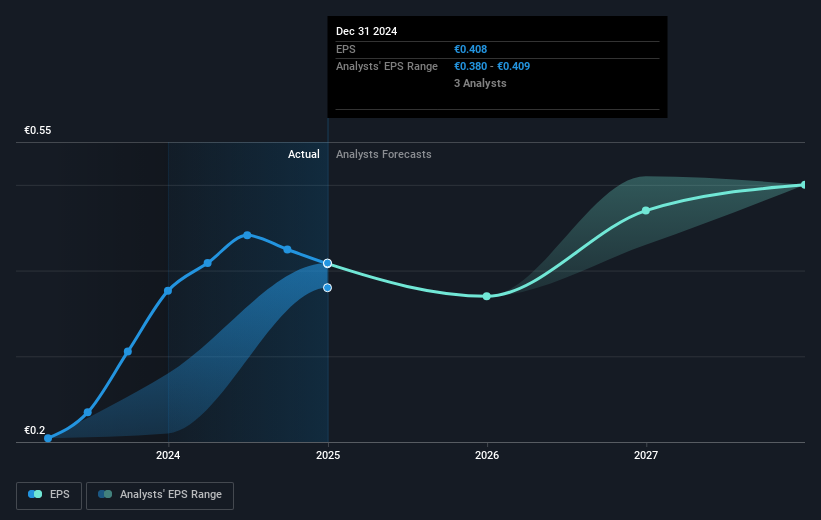This screenshot has height=520, width=821.
Task: Click the €0.55 y-axis label
Action: (x=38, y=130)
